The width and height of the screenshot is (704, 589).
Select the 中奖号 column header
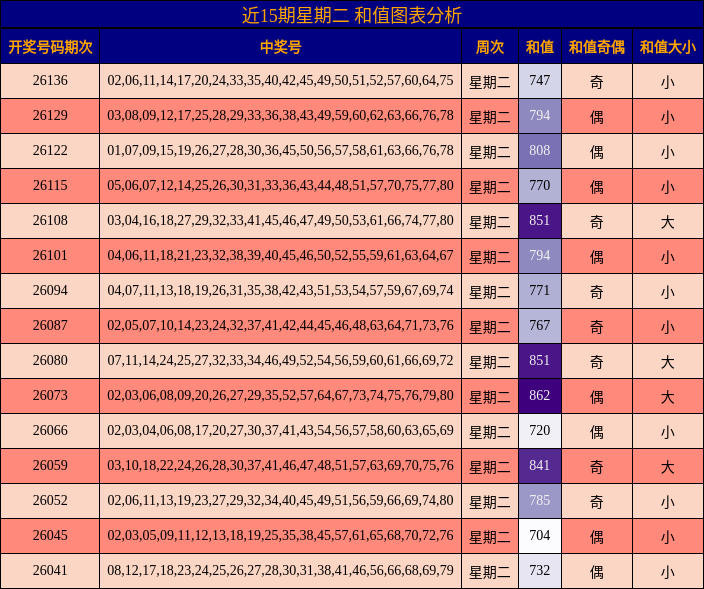pos(281,47)
